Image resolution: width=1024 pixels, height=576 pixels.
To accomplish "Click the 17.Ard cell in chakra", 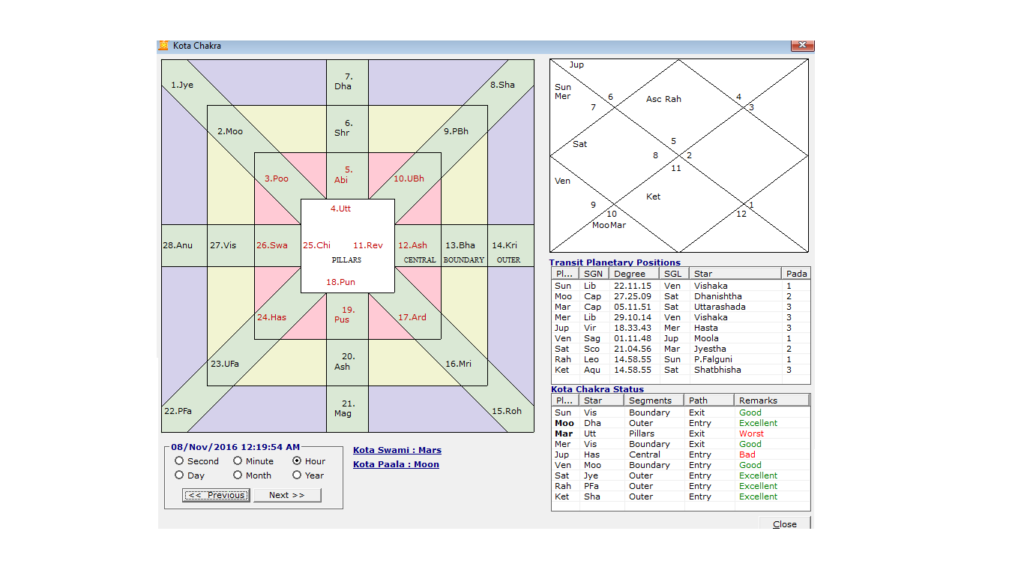I will tap(412, 317).
